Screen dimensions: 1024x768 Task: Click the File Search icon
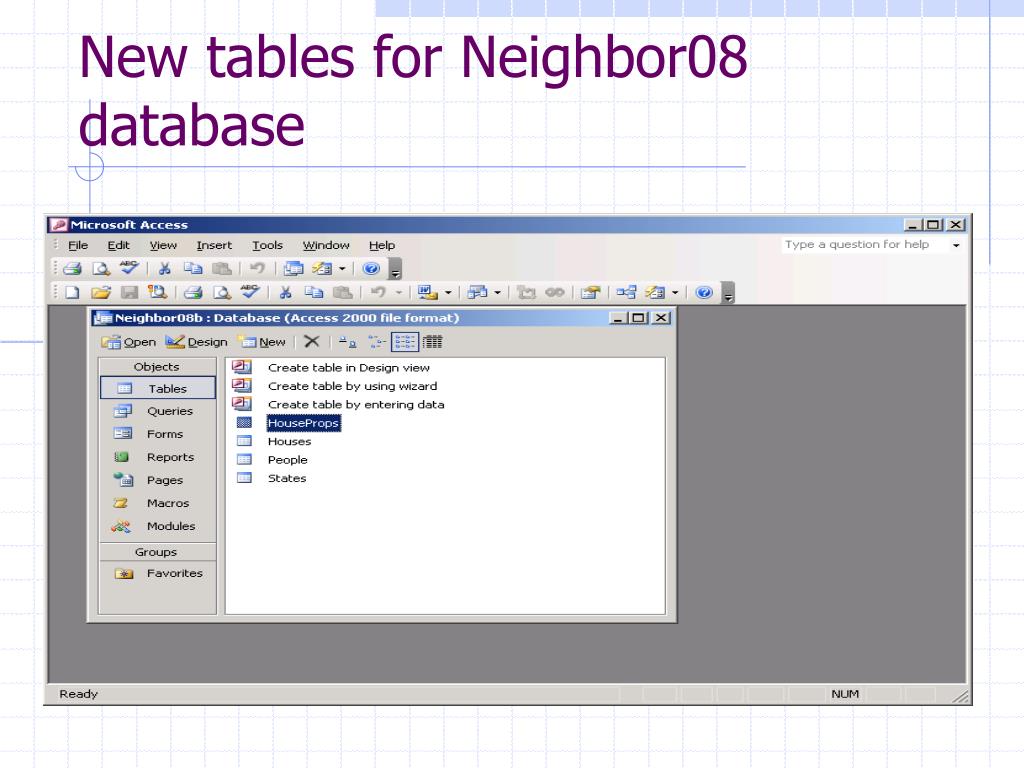[157, 293]
